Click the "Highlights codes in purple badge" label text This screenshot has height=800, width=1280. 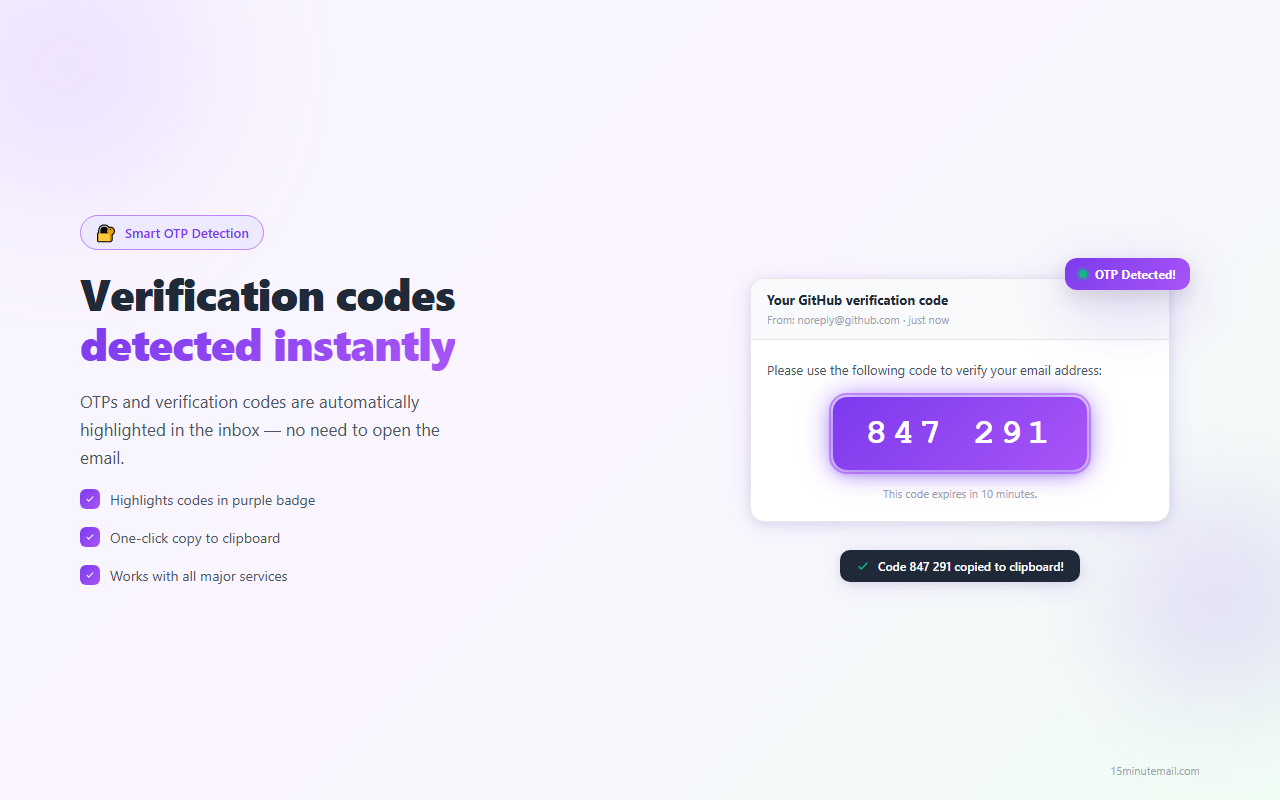coord(212,500)
